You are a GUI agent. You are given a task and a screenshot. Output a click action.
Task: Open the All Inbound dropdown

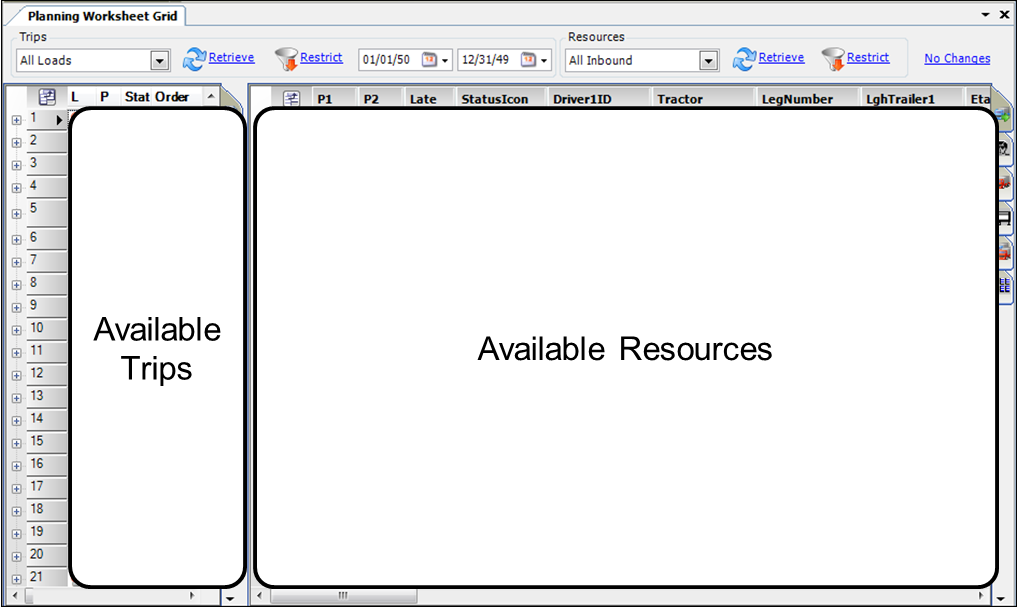click(x=709, y=61)
